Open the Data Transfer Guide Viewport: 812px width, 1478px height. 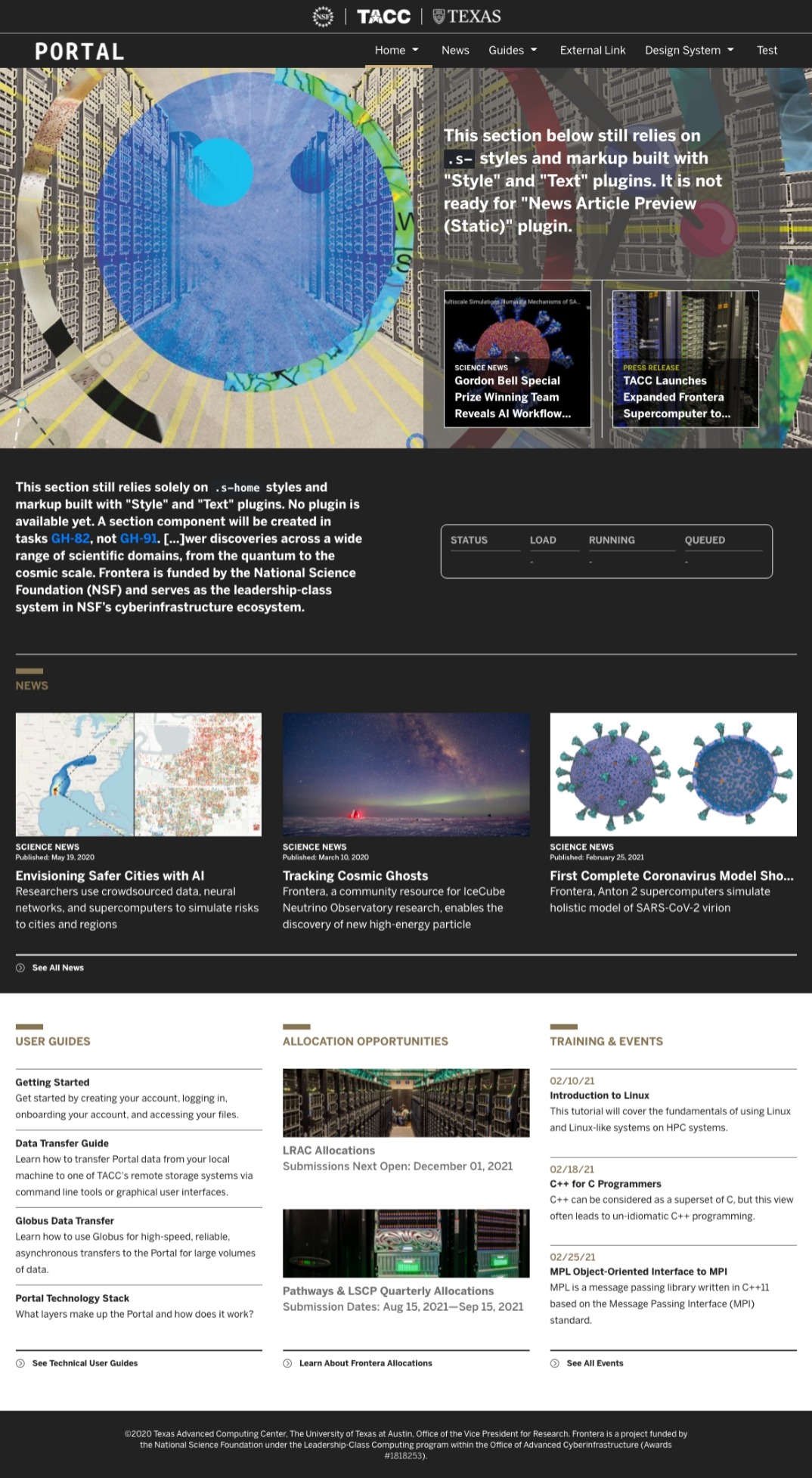coord(62,1143)
